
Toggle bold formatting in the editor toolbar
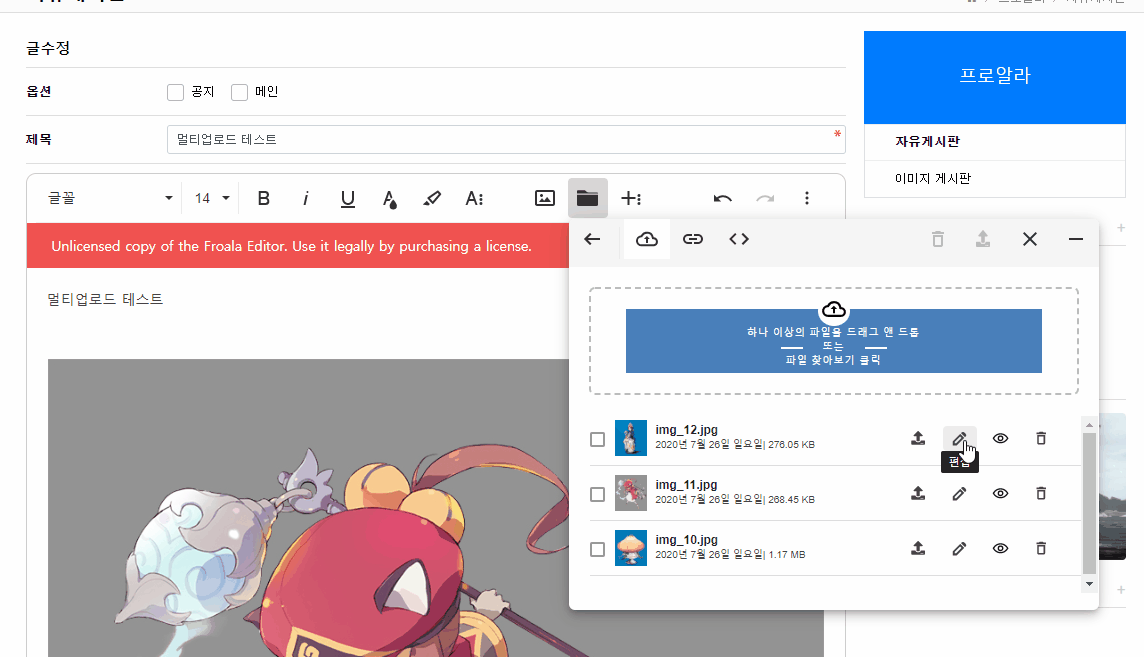tap(264, 198)
